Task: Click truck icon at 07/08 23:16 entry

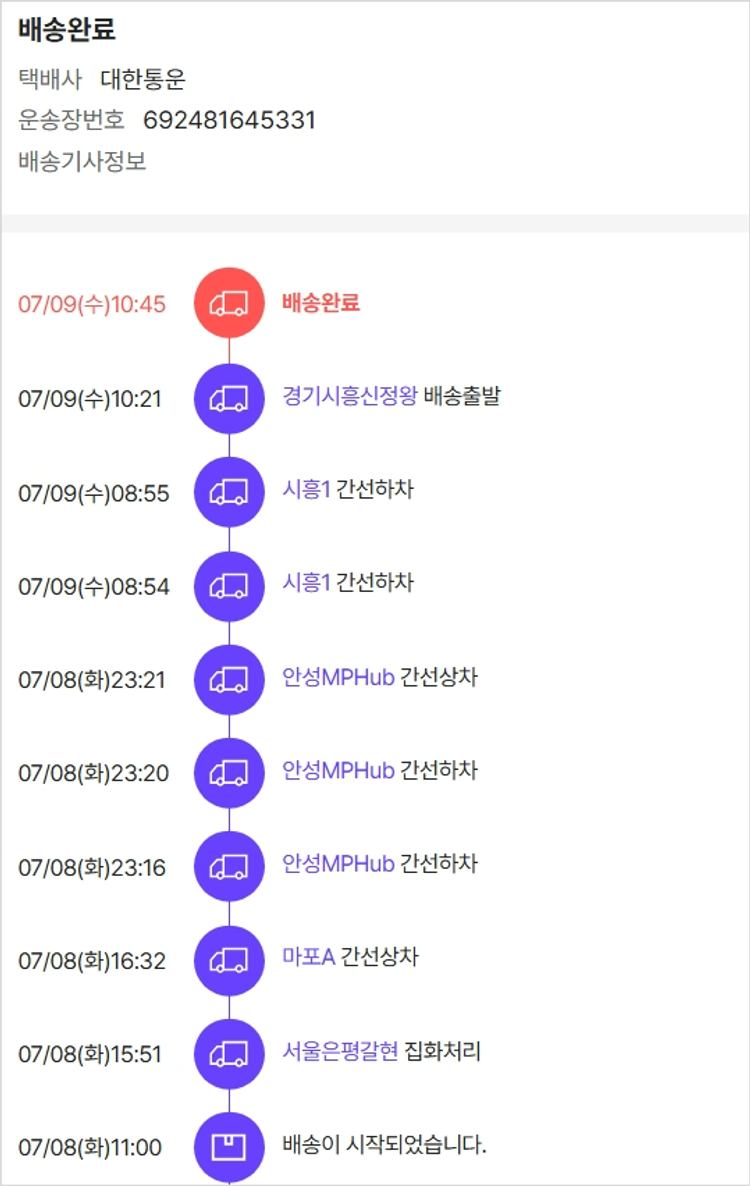Action: [x=229, y=867]
